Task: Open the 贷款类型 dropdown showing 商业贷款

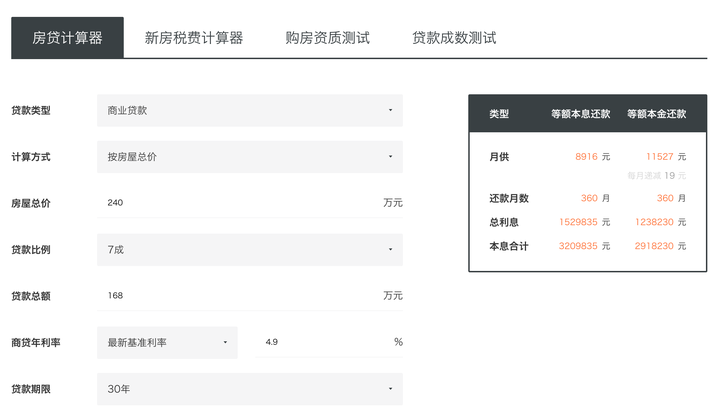Action: coord(250,110)
